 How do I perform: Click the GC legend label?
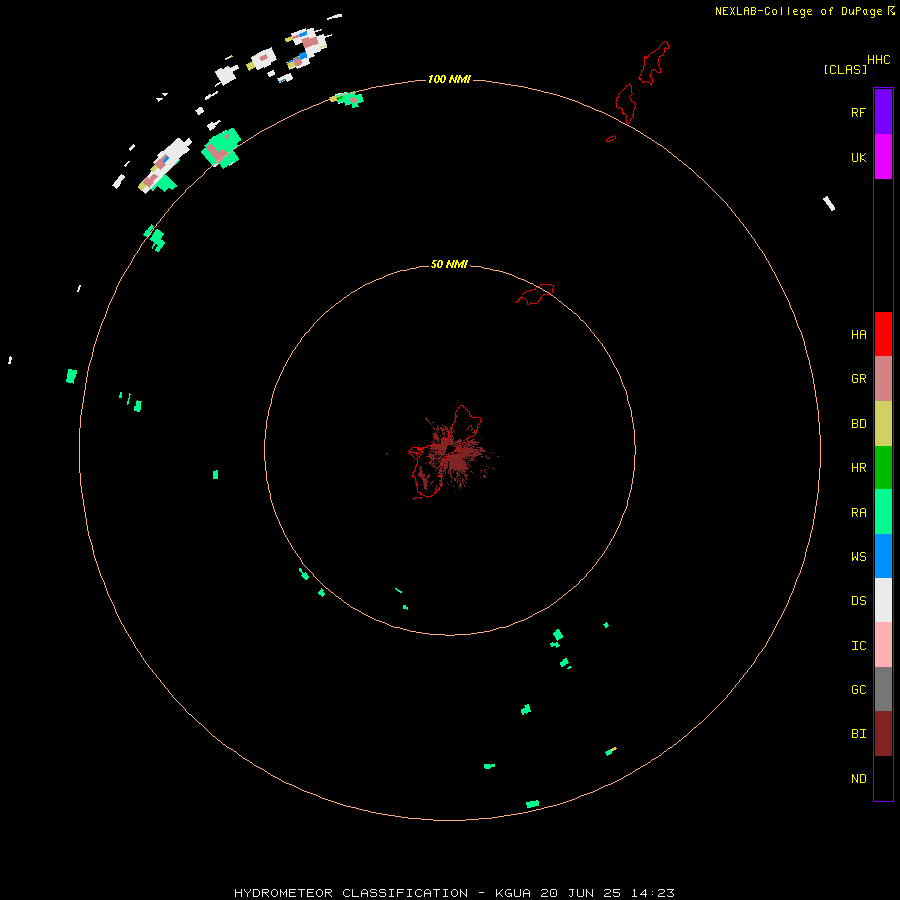[x=858, y=689]
